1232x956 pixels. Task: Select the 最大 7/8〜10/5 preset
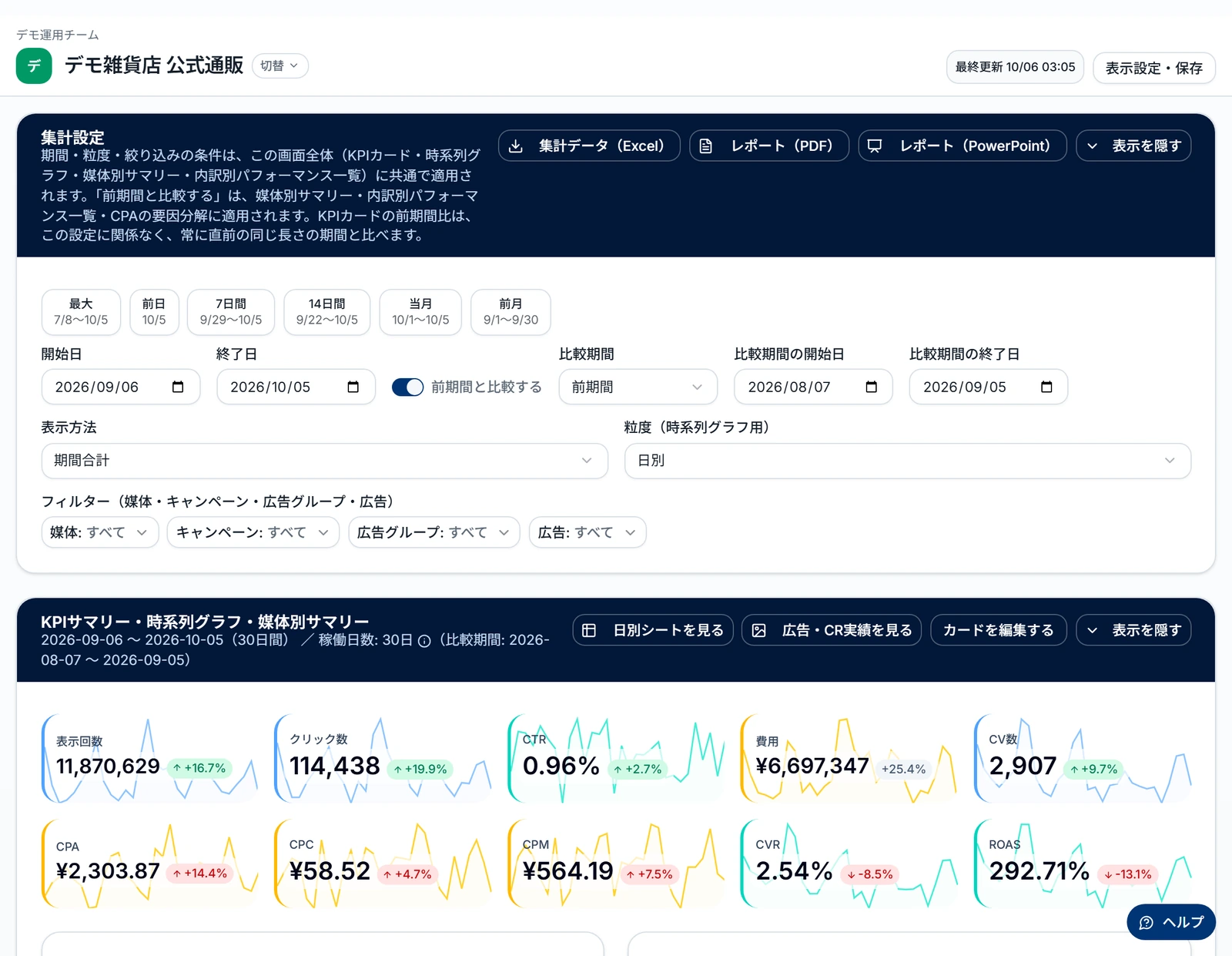[x=81, y=312]
